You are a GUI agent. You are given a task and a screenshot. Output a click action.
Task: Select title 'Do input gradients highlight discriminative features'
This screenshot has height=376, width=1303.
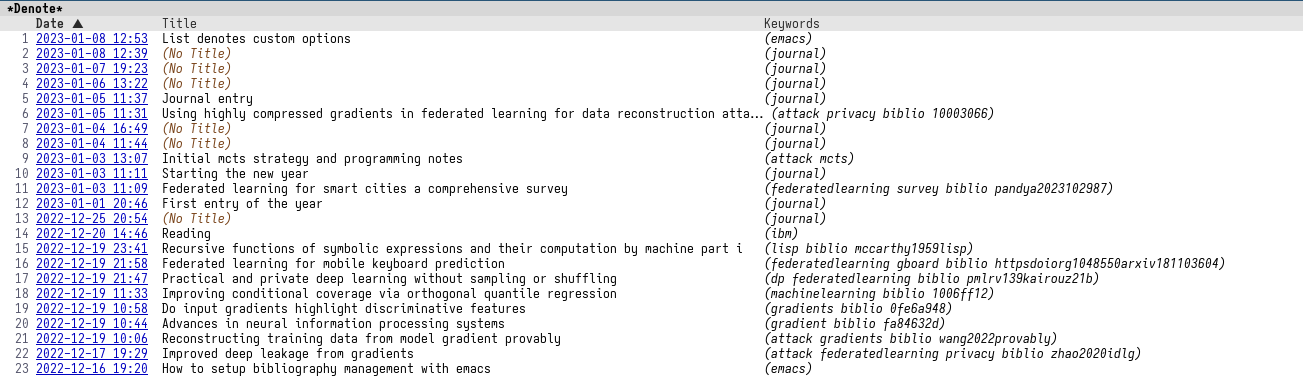point(344,308)
